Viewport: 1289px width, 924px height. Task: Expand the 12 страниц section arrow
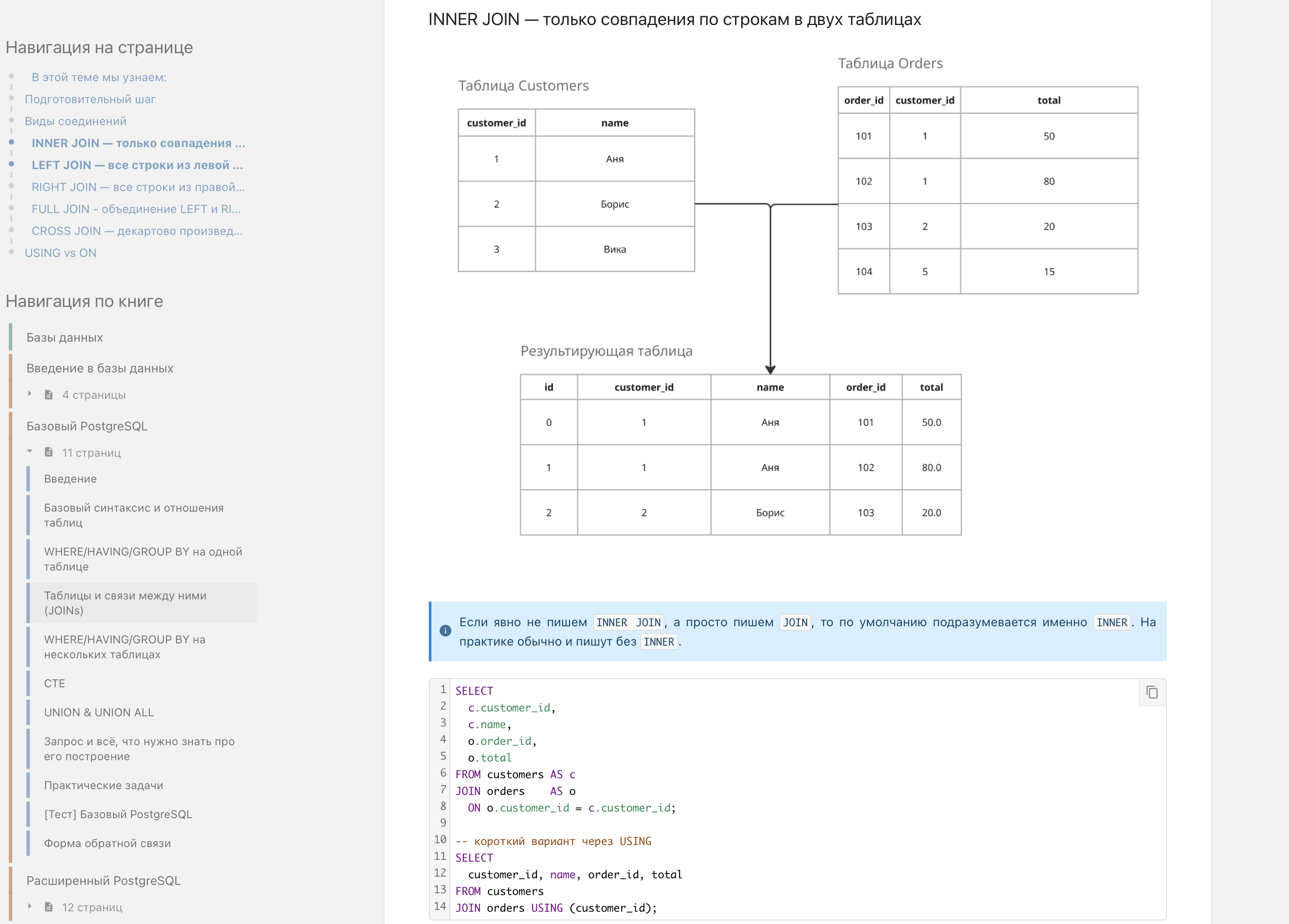(x=29, y=906)
